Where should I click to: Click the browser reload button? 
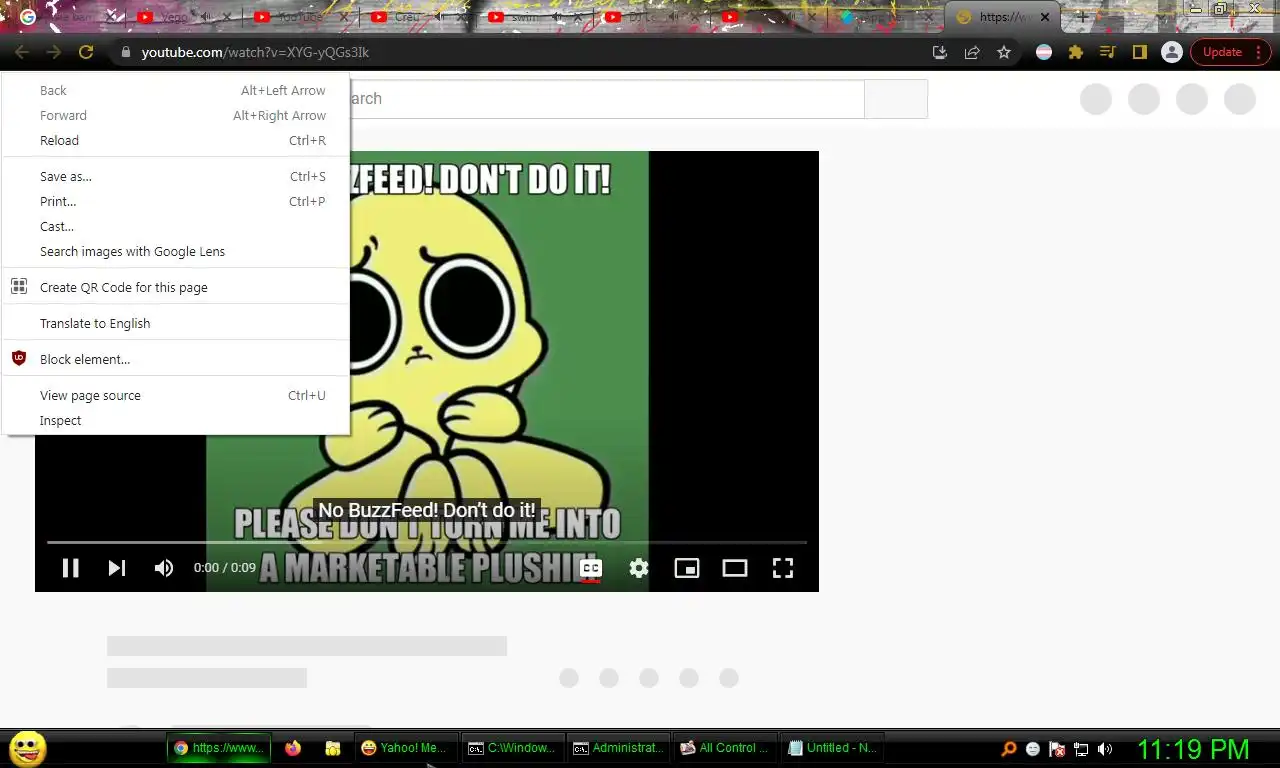click(86, 52)
